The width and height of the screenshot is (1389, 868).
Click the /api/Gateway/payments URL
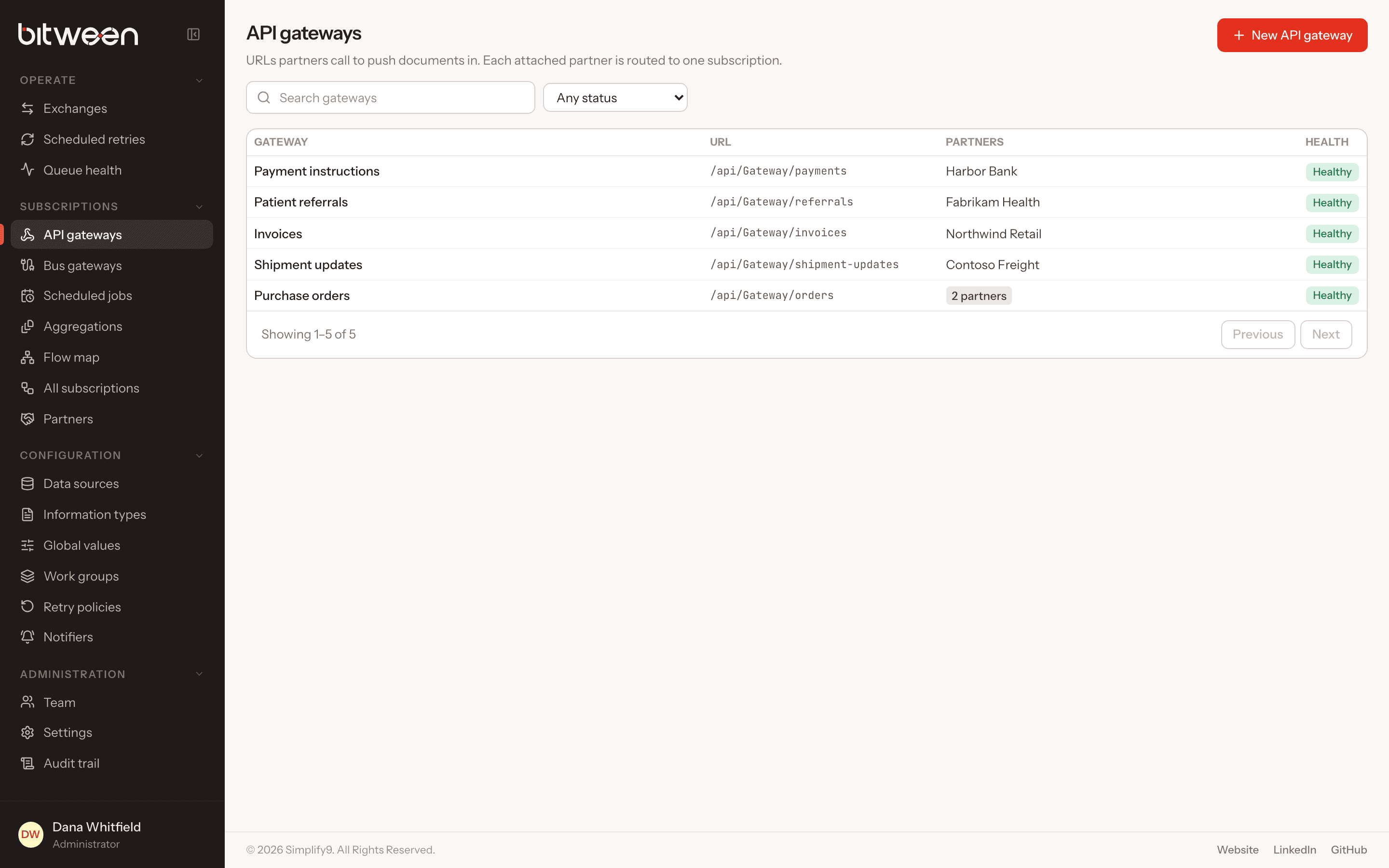pos(778,171)
